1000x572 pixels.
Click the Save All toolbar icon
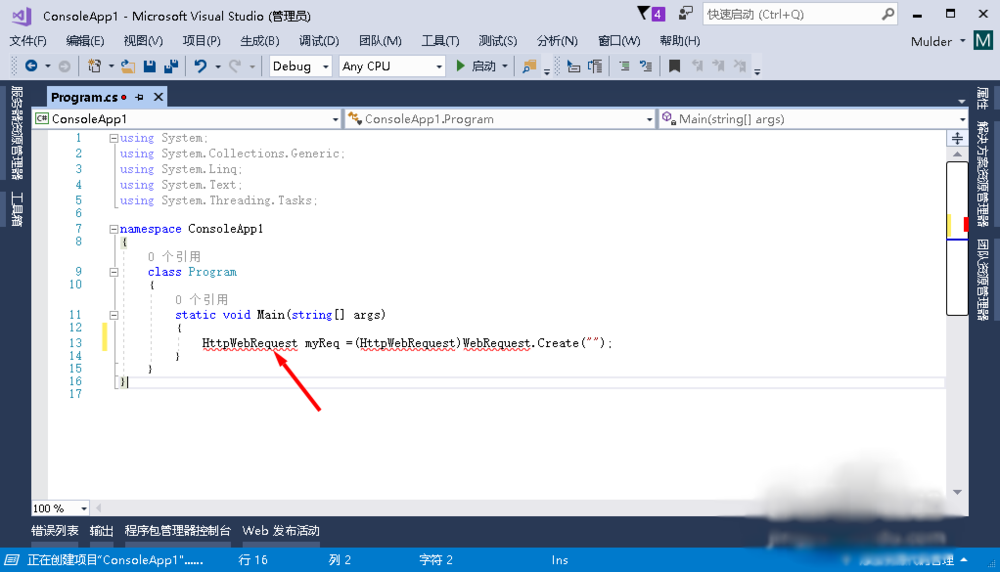171,66
